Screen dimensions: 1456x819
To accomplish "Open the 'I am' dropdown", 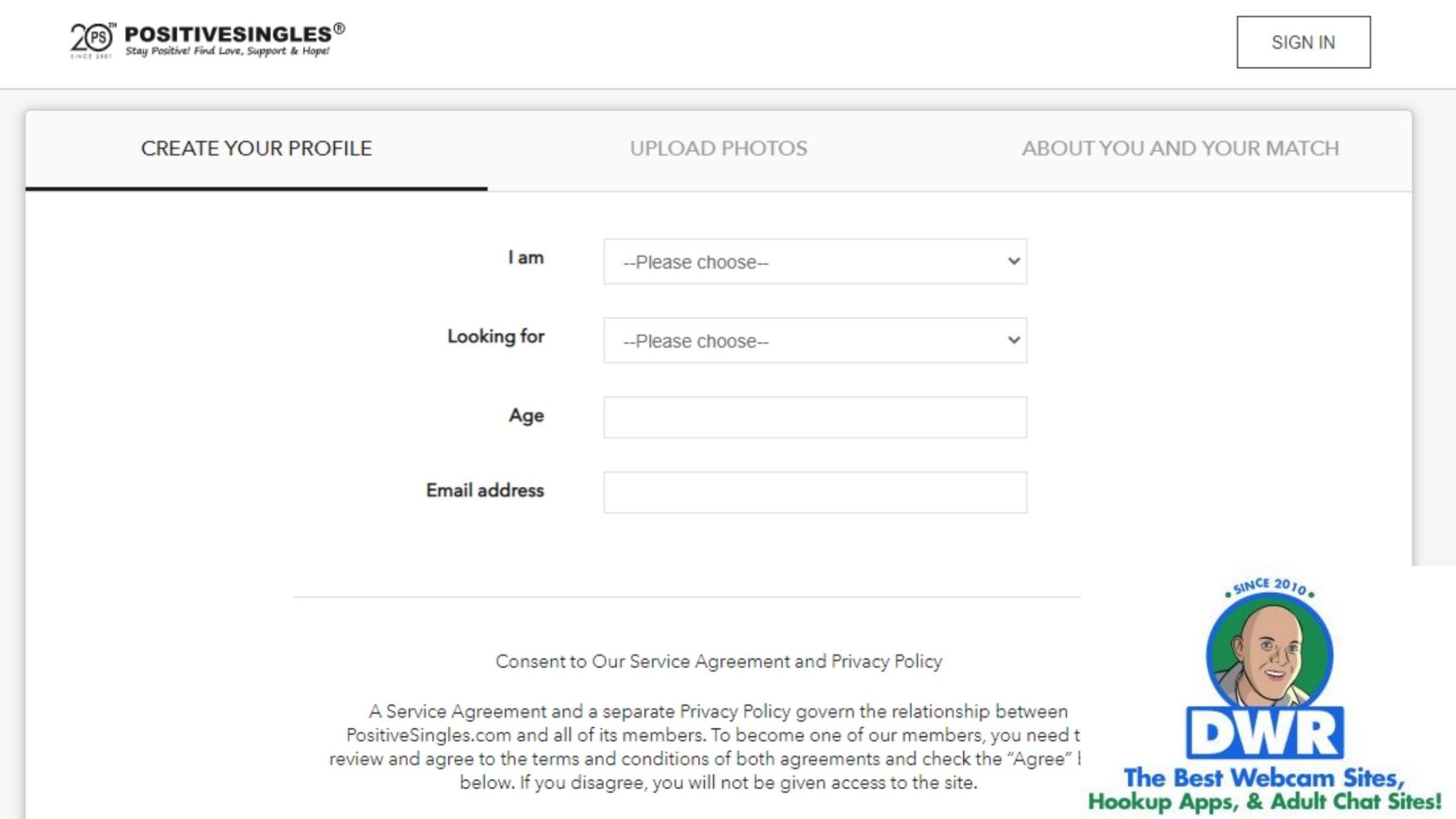I will (814, 262).
